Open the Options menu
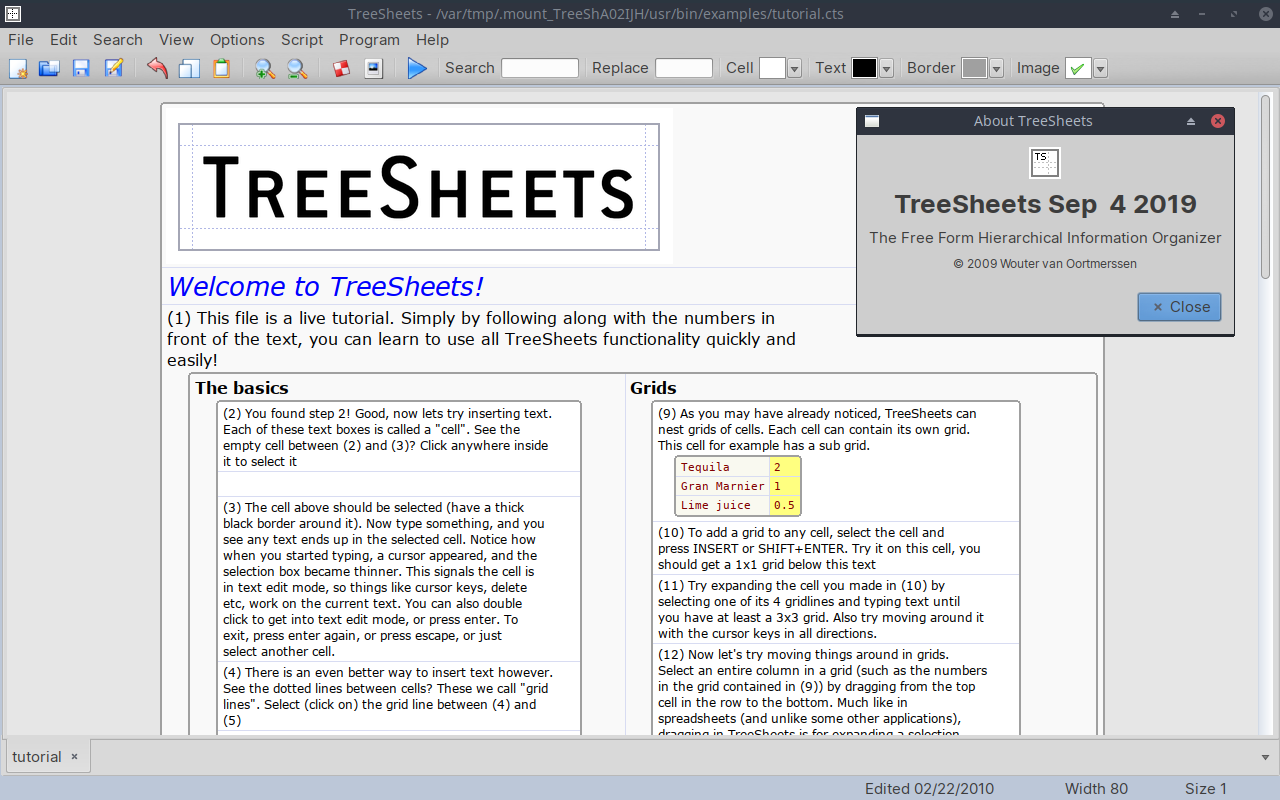This screenshot has width=1280, height=800. (237, 40)
